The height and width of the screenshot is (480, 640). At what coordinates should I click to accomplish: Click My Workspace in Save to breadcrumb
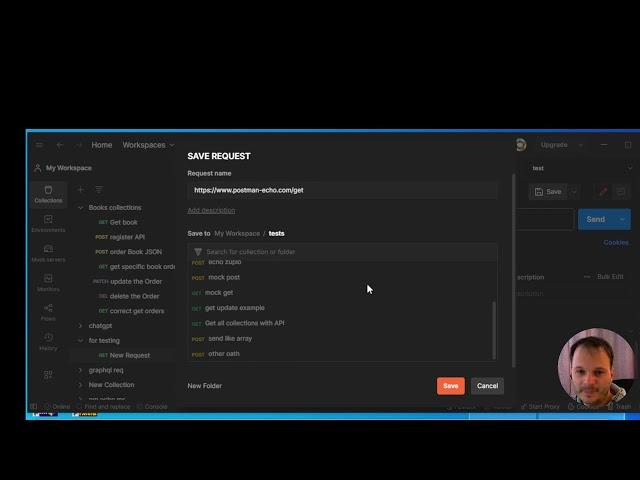click(237, 233)
